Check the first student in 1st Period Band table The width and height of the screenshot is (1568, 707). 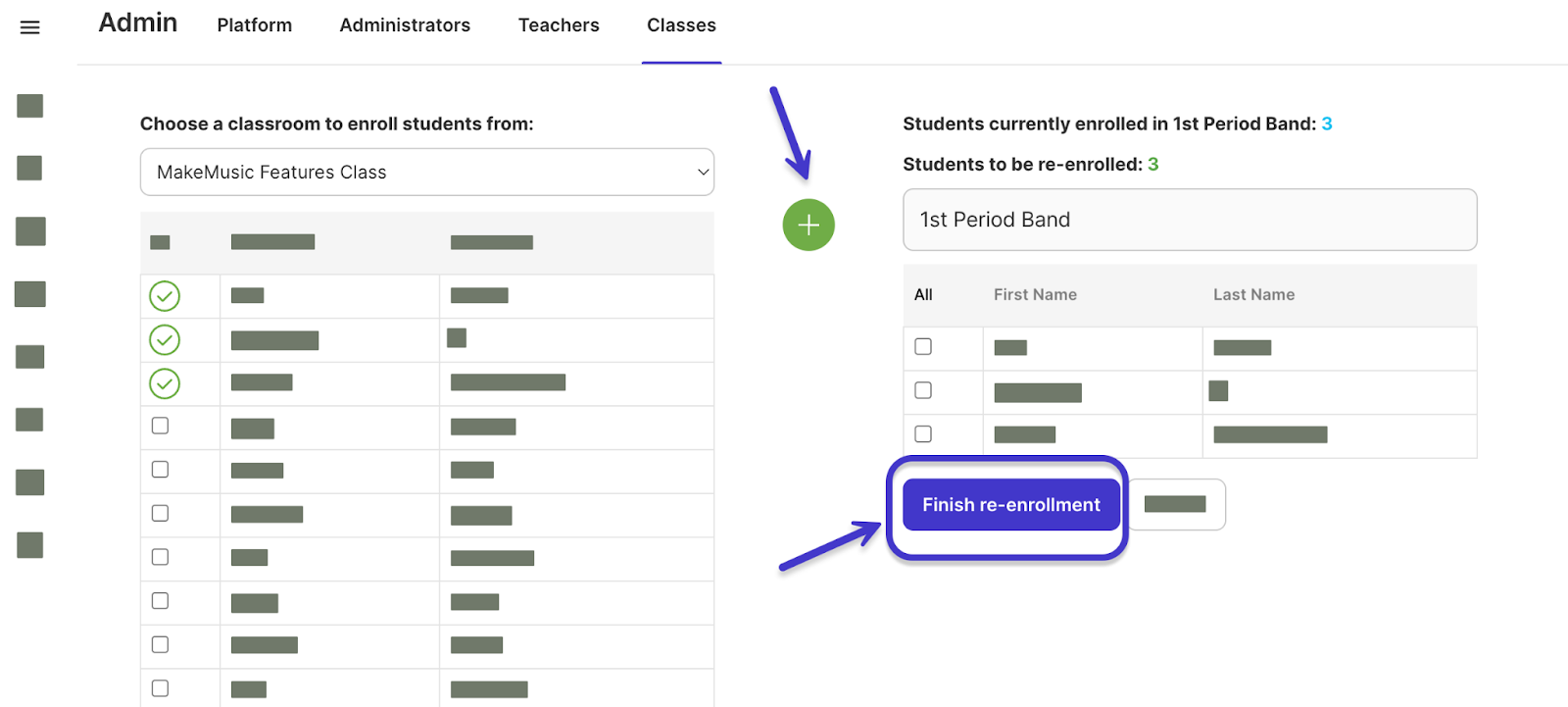[x=923, y=346]
